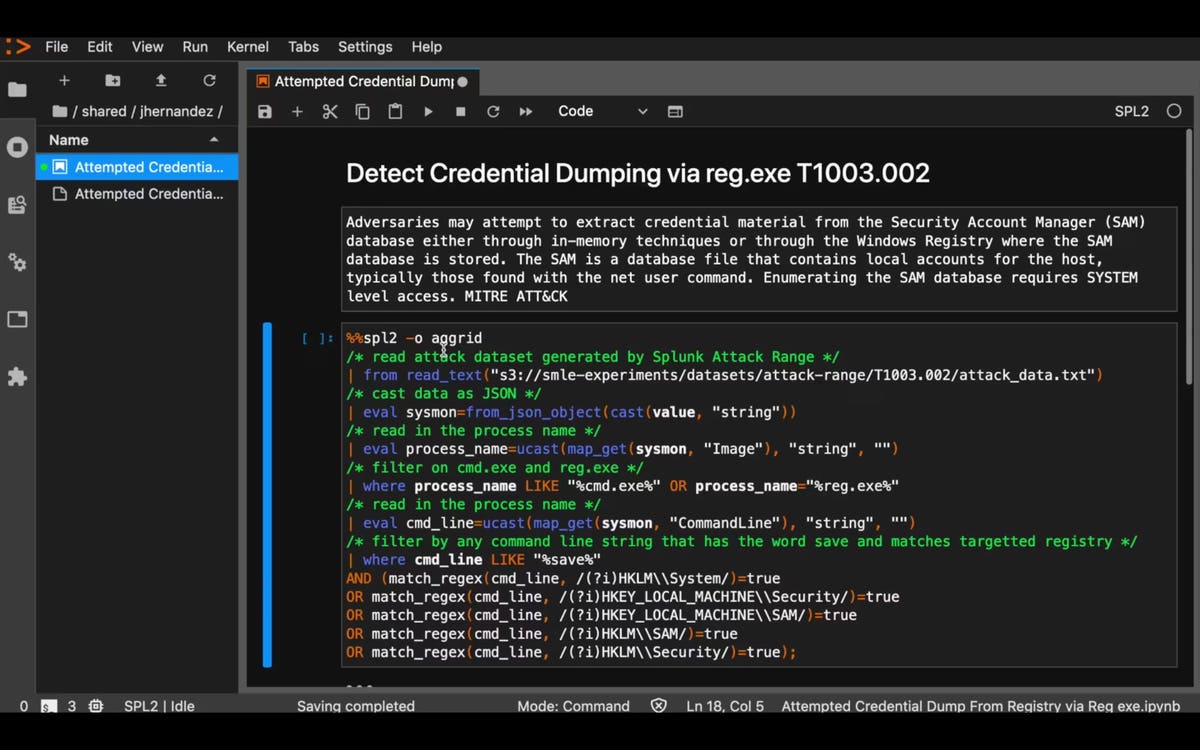Viewport: 1200px width, 750px height.
Task: Open the Running Terminals and Kernels sidebar
Action: pos(17,148)
